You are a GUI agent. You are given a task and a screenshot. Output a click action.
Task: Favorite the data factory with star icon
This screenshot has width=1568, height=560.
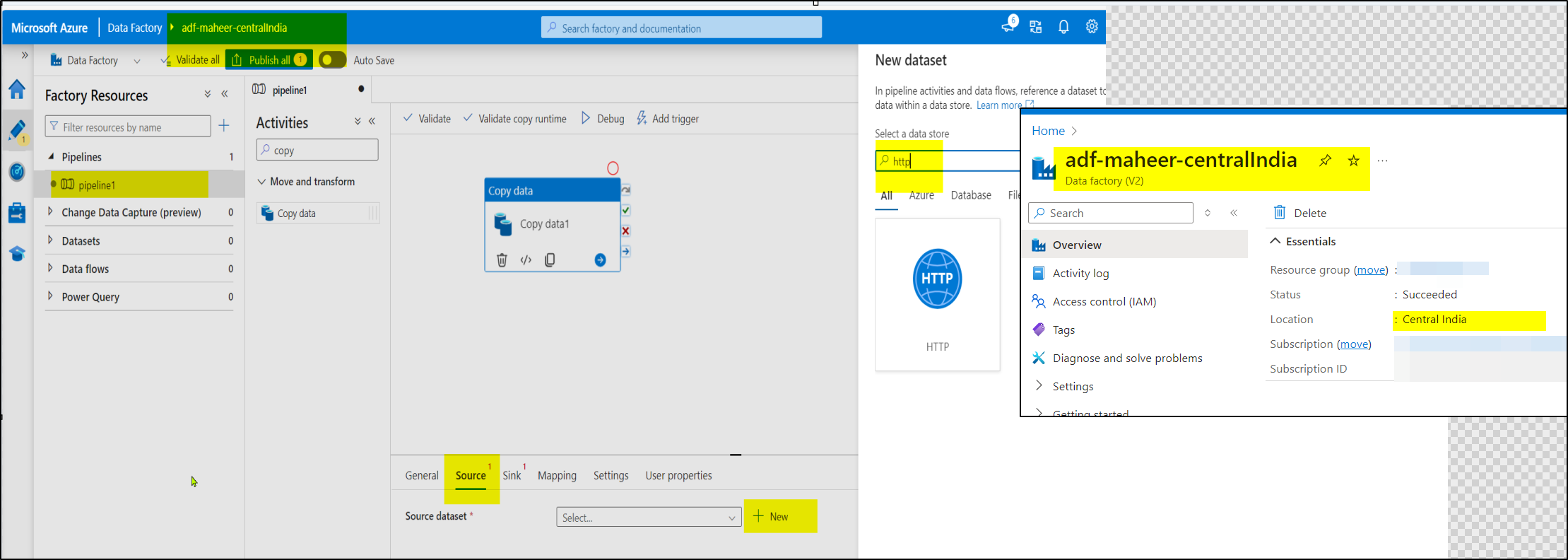(1354, 161)
